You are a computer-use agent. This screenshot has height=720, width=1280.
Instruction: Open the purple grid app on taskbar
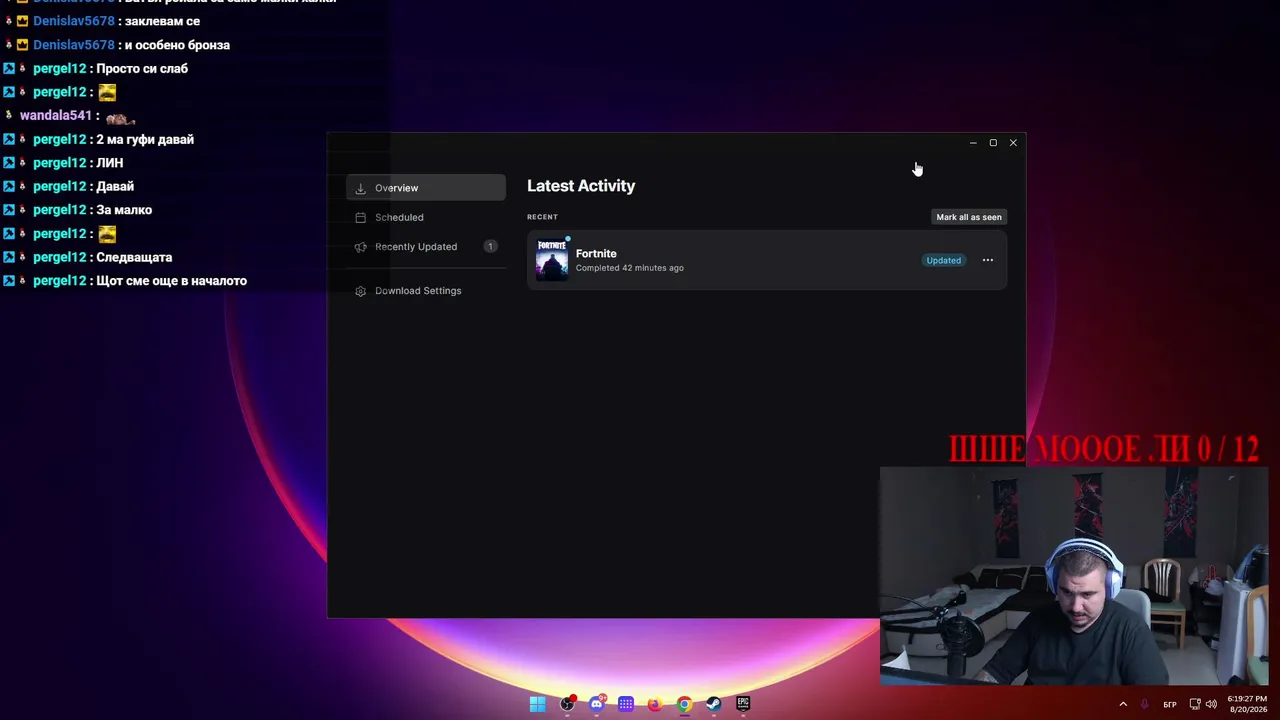coord(626,704)
